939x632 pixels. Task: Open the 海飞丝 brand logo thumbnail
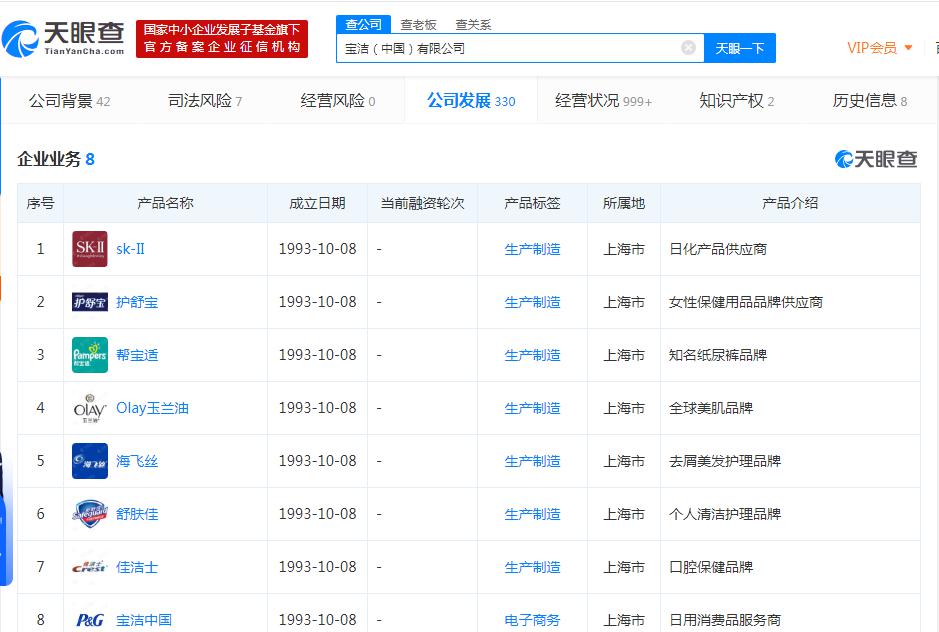point(90,461)
